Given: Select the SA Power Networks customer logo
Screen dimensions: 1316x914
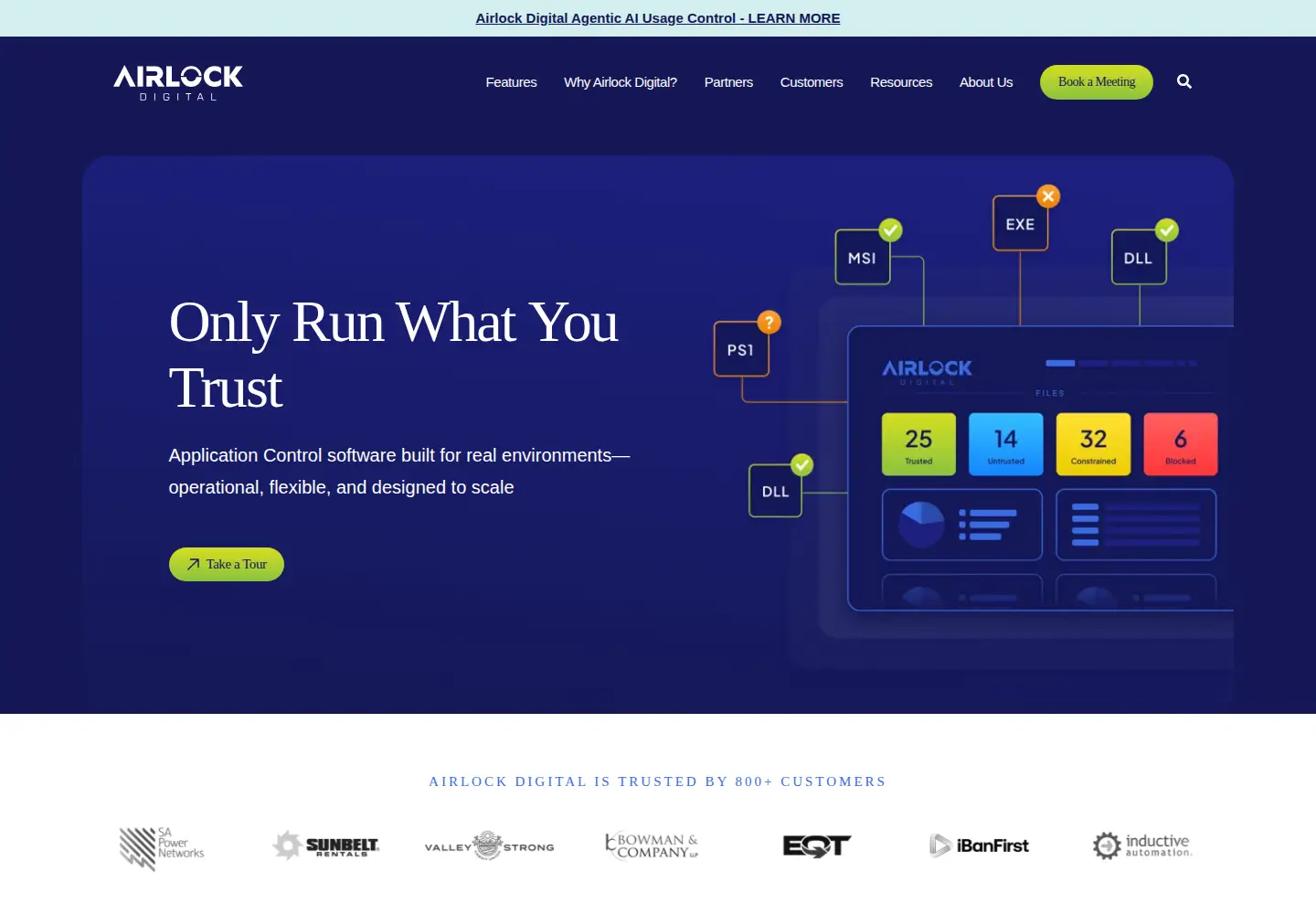Looking at the screenshot, I should pos(162,847).
